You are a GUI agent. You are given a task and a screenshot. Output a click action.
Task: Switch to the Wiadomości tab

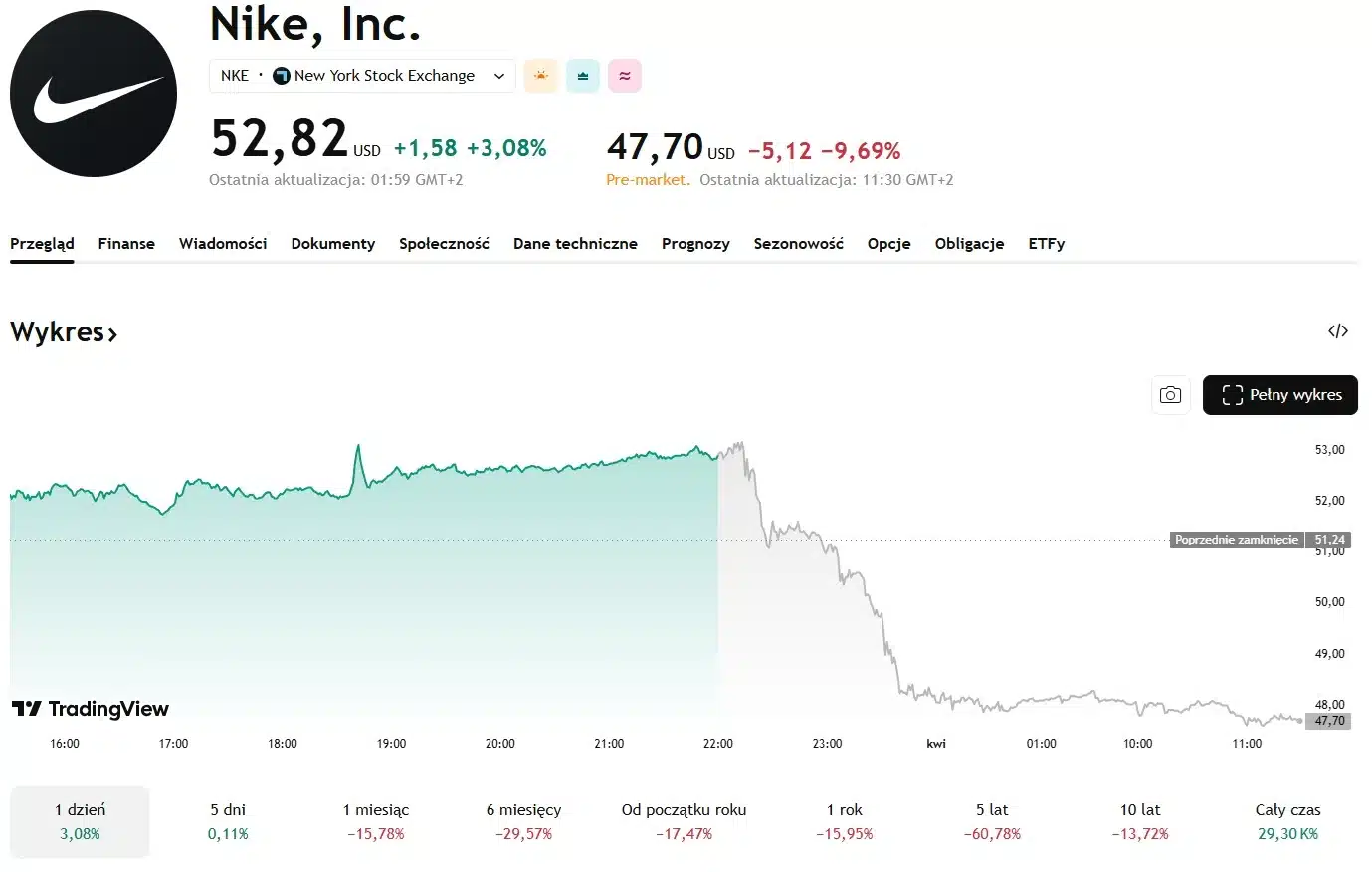(x=223, y=244)
